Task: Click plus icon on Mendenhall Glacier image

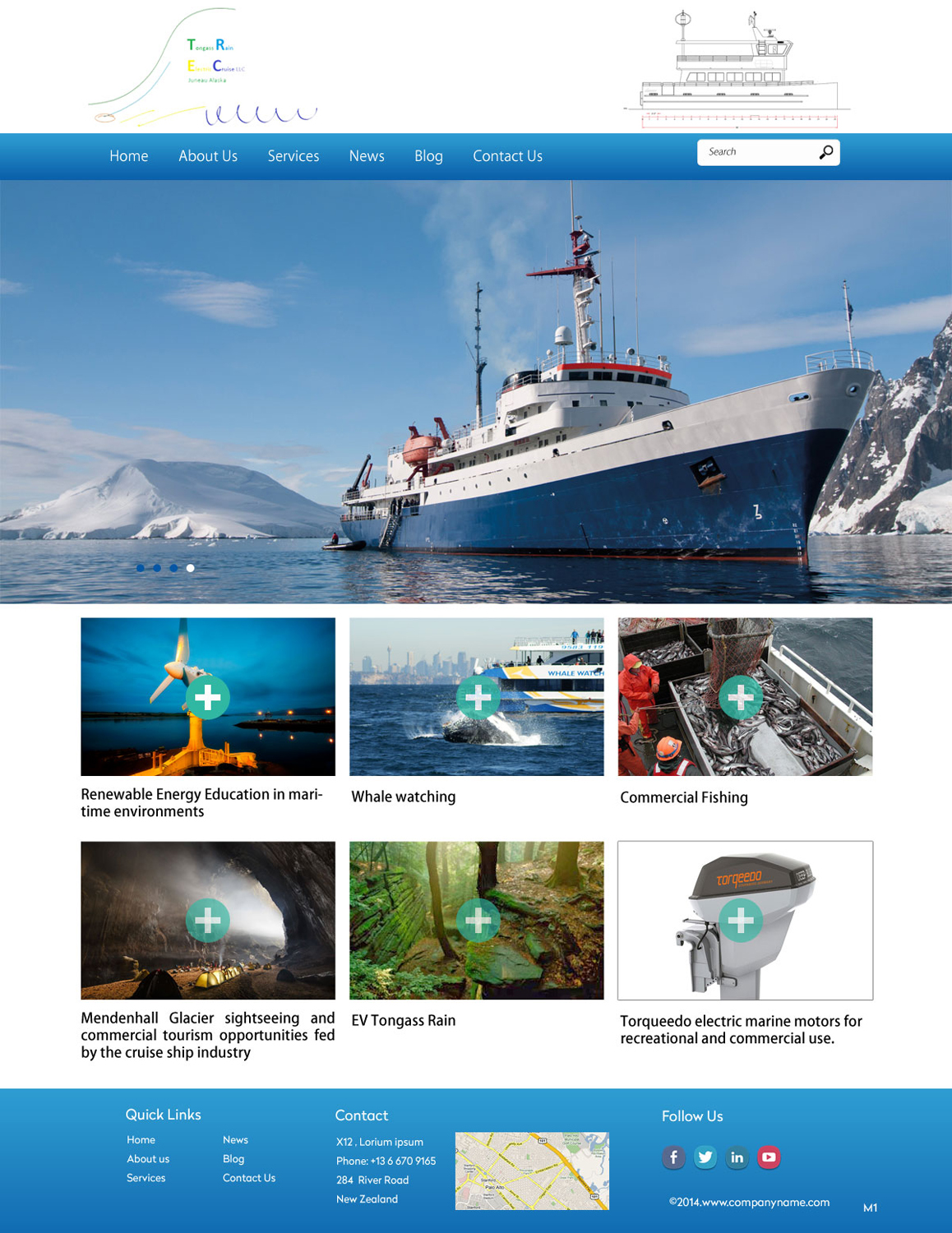Action: tap(208, 920)
